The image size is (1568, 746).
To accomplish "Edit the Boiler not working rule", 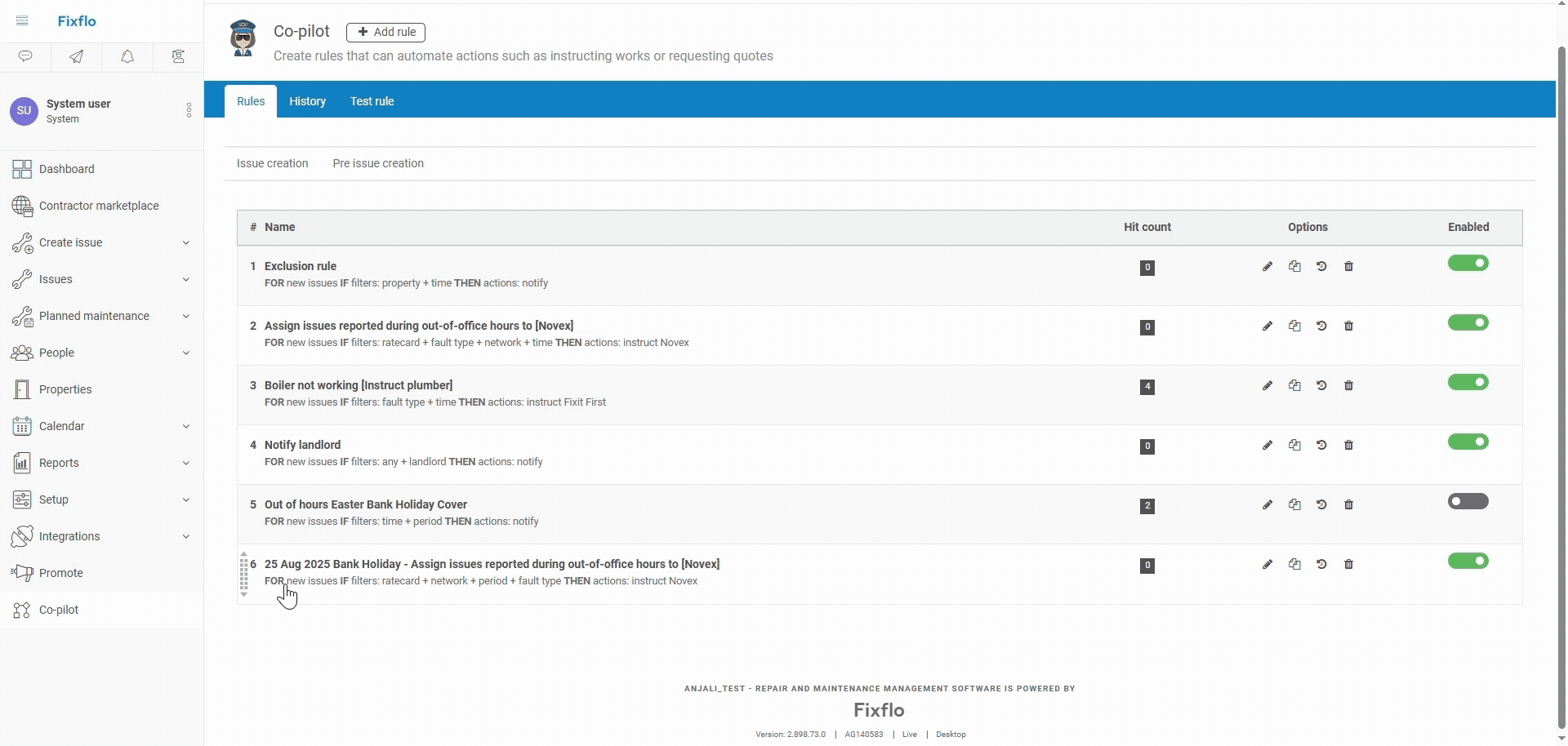I will click(x=1267, y=386).
